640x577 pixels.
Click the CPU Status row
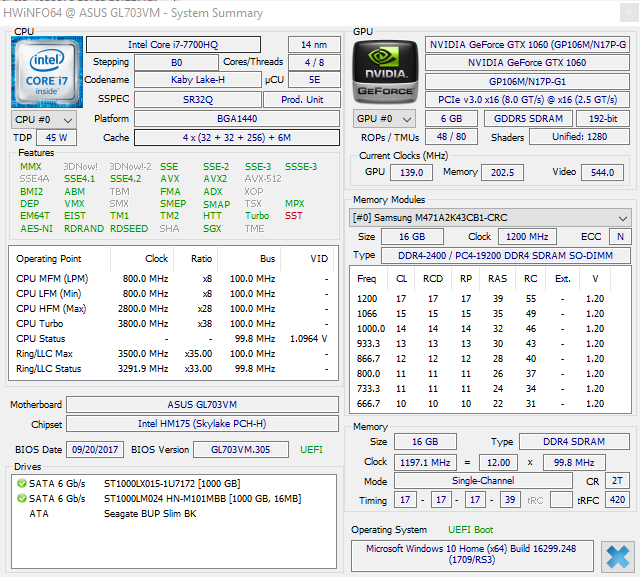coord(173,339)
